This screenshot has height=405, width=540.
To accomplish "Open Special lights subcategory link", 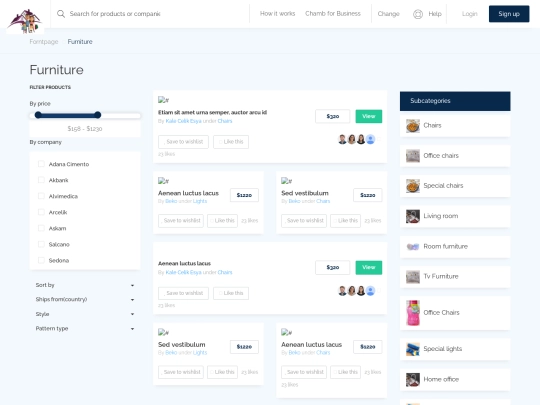I will tap(443, 349).
